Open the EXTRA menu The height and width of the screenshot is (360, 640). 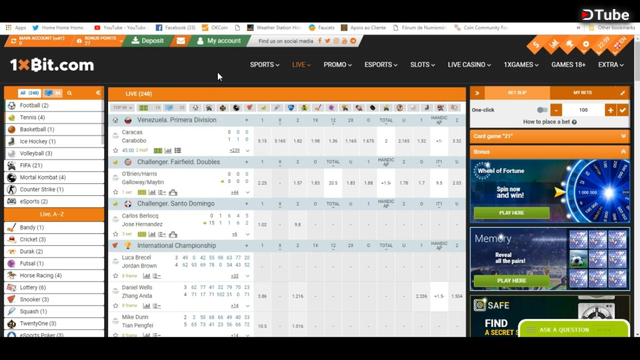point(611,64)
